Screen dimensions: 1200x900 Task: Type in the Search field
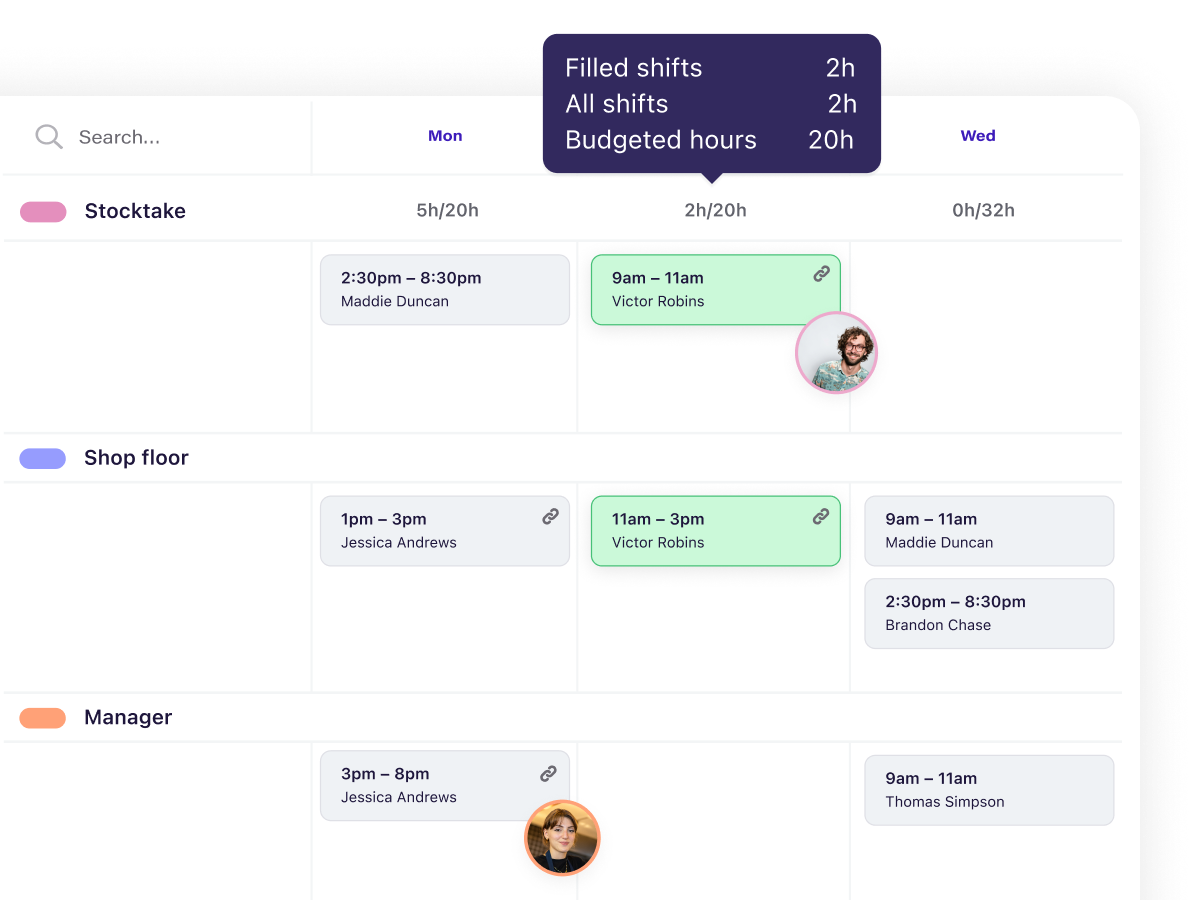click(180, 137)
